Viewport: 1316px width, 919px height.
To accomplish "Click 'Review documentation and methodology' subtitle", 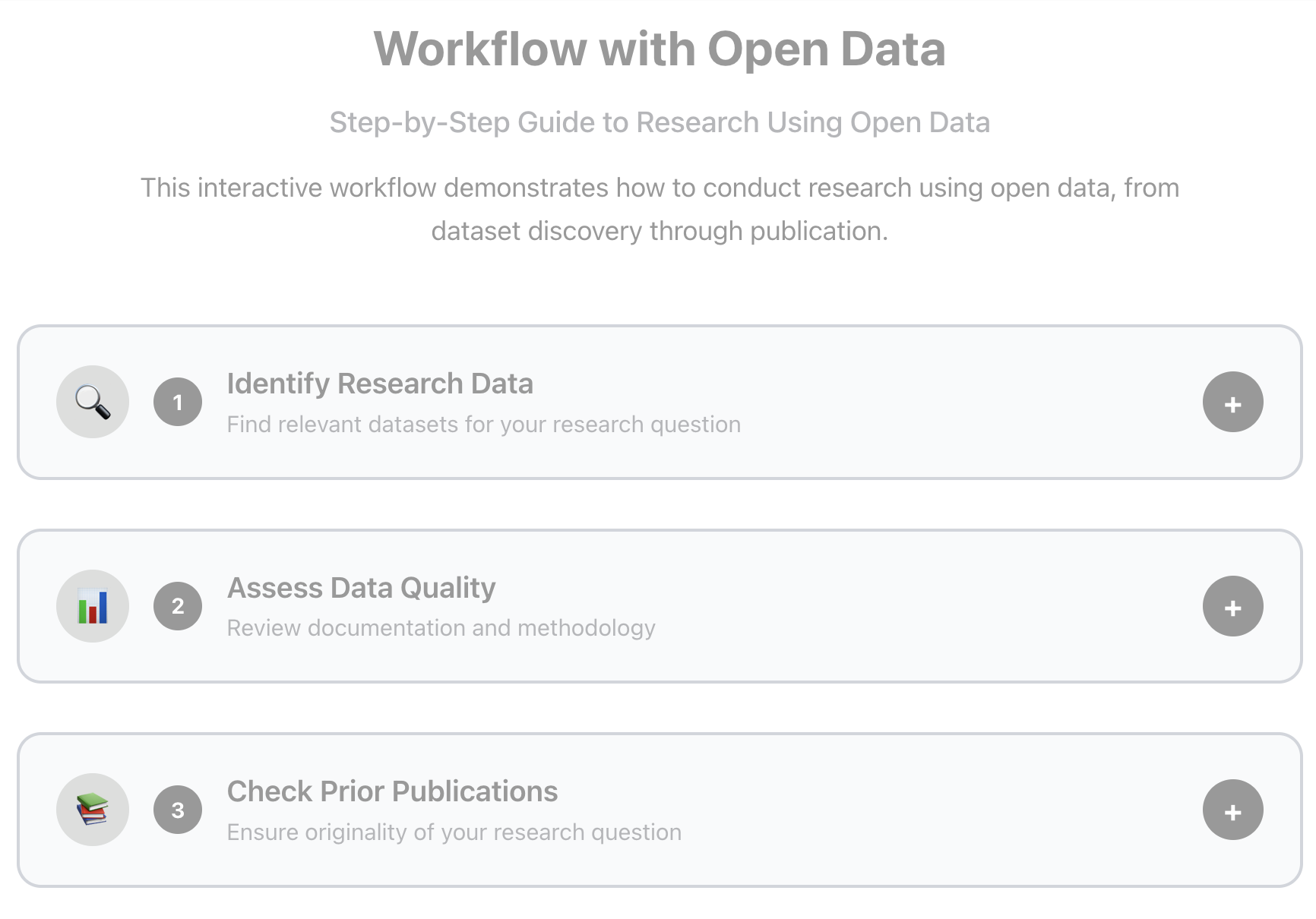I will pos(441,628).
